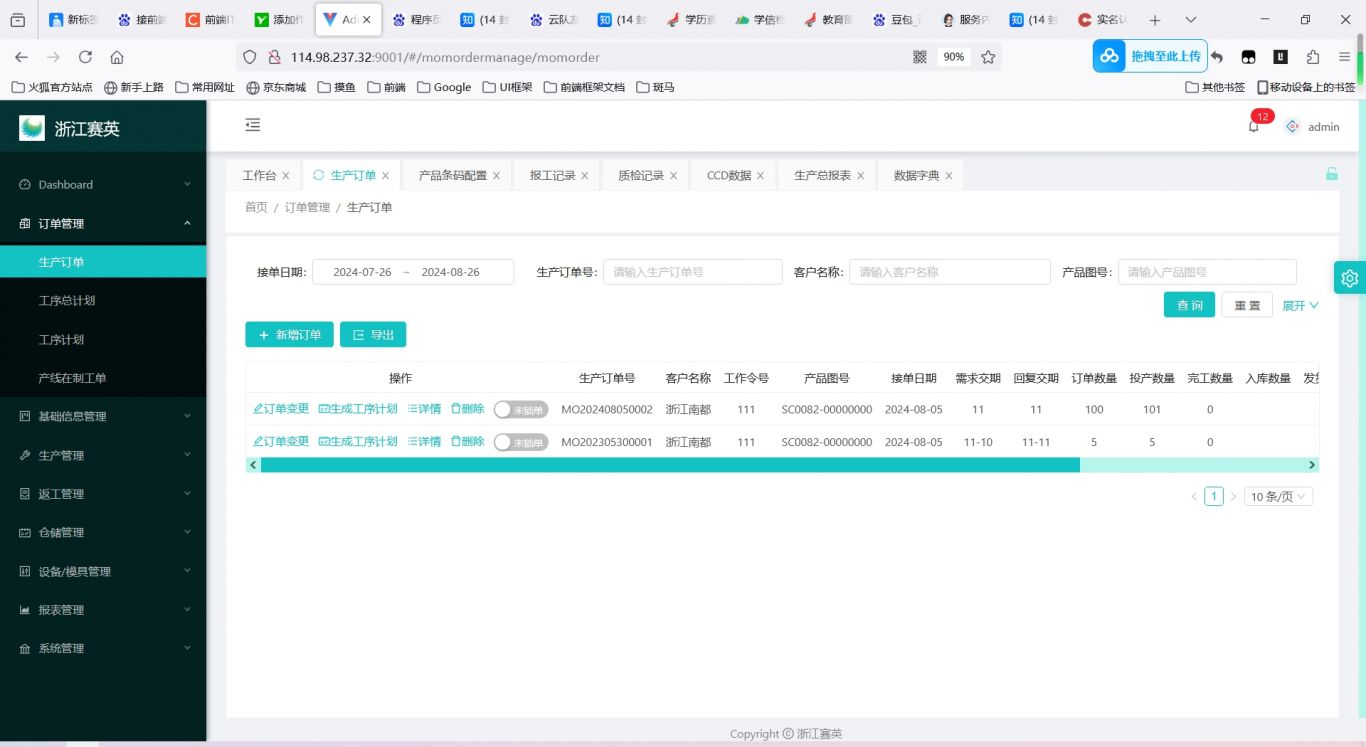
Task: Open the teal settings gear panel
Action: [x=1350, y=278]
